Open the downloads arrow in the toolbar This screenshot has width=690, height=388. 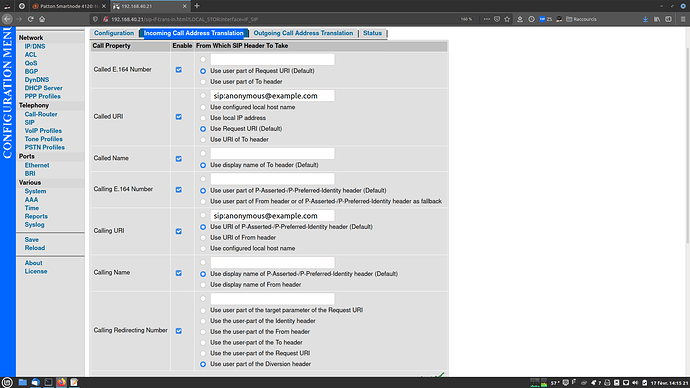pyautogui.click(x=645, y=19)
